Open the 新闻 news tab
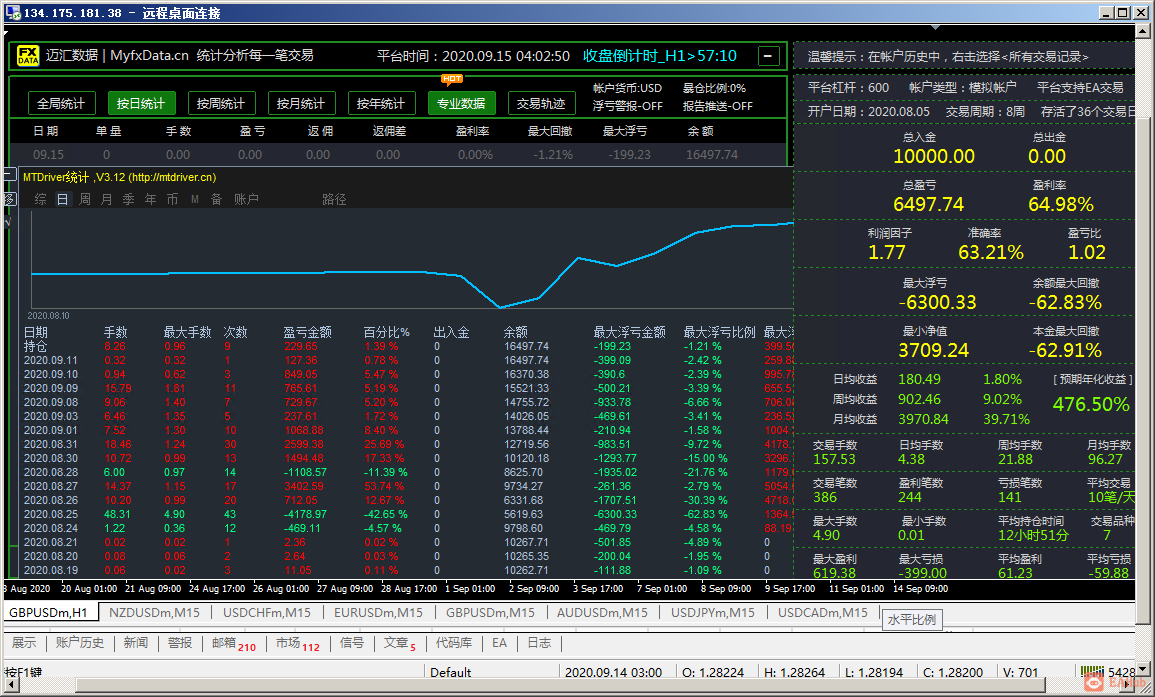The width and height of the screenshot is (1155, 697). click(136, 643)
